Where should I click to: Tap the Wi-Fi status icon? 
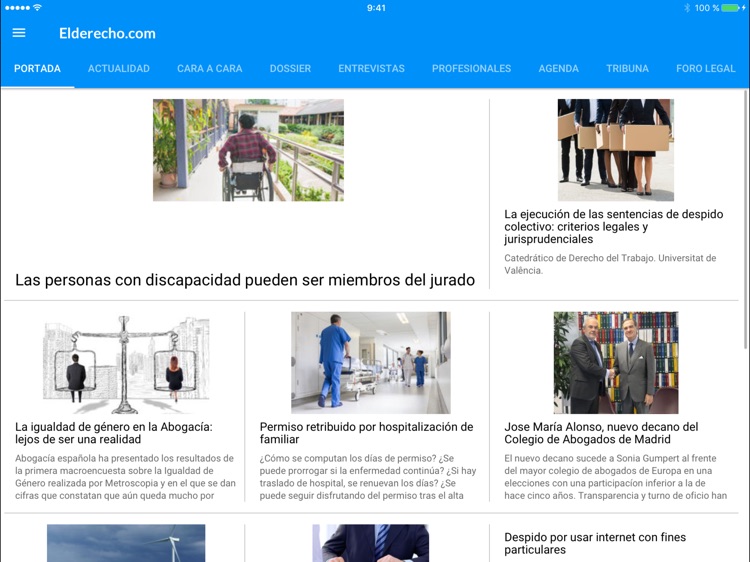tap(38, 8)
